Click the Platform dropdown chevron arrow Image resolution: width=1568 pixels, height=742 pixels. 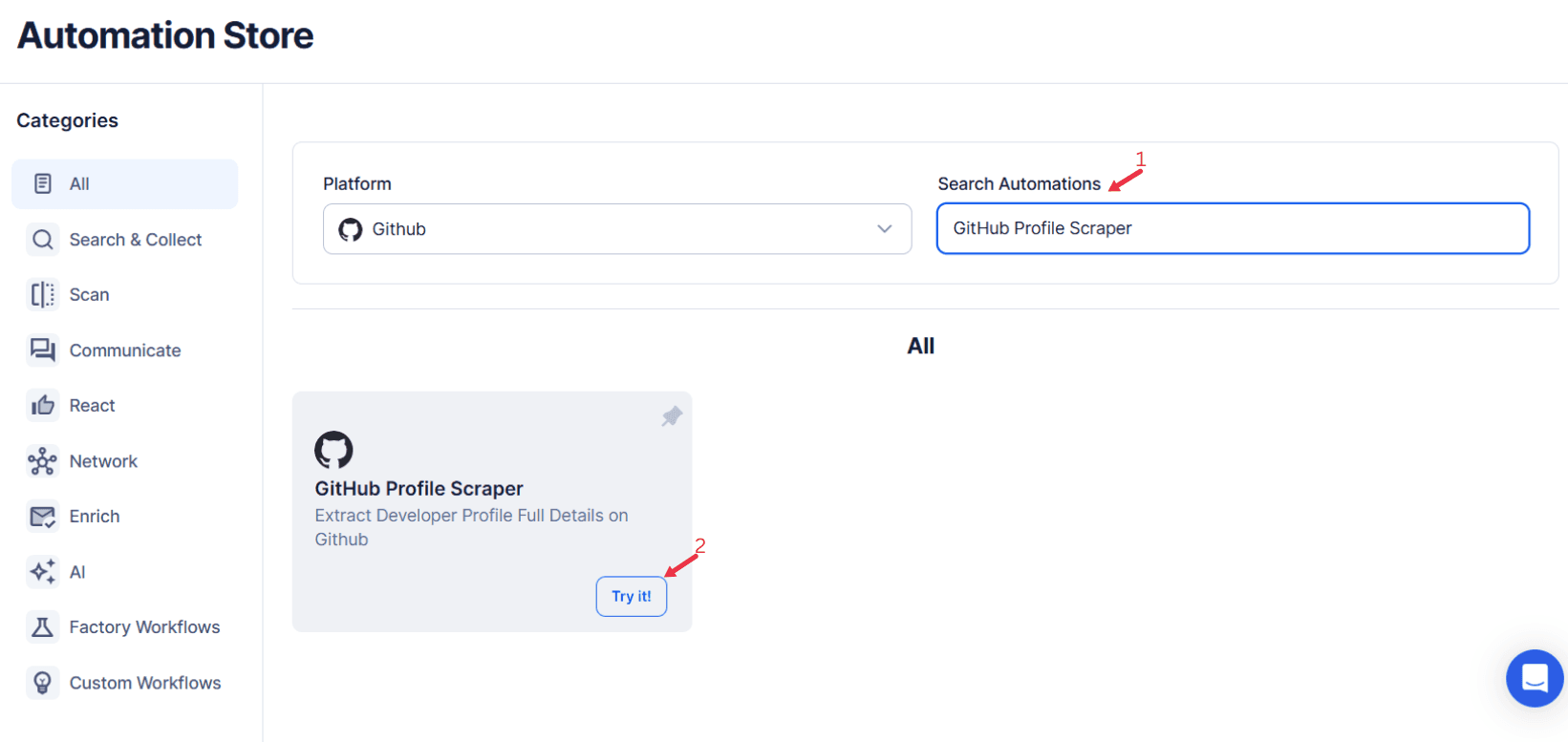[883, 229]
